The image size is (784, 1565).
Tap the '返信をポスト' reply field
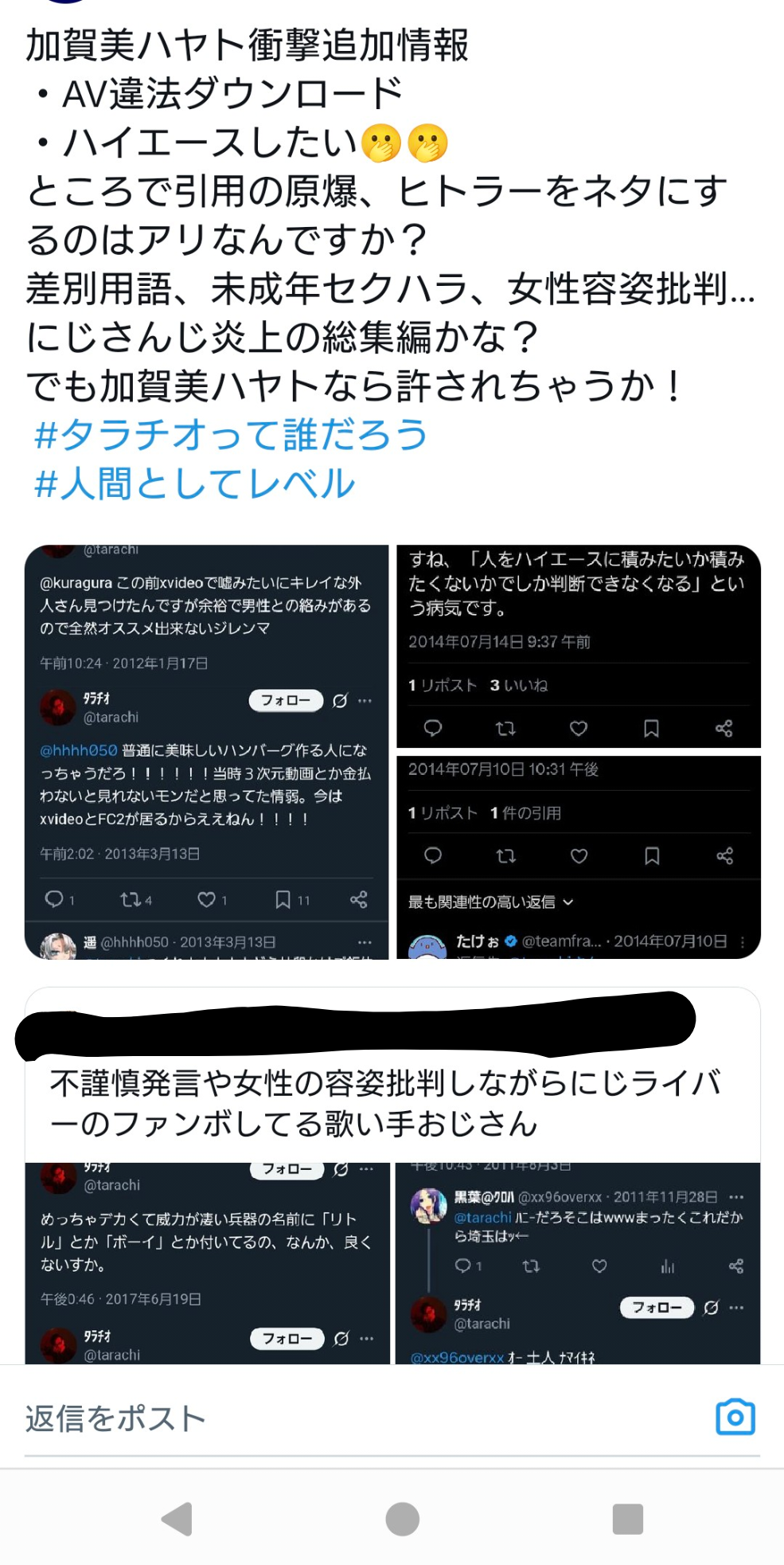tap(115, 1418)
